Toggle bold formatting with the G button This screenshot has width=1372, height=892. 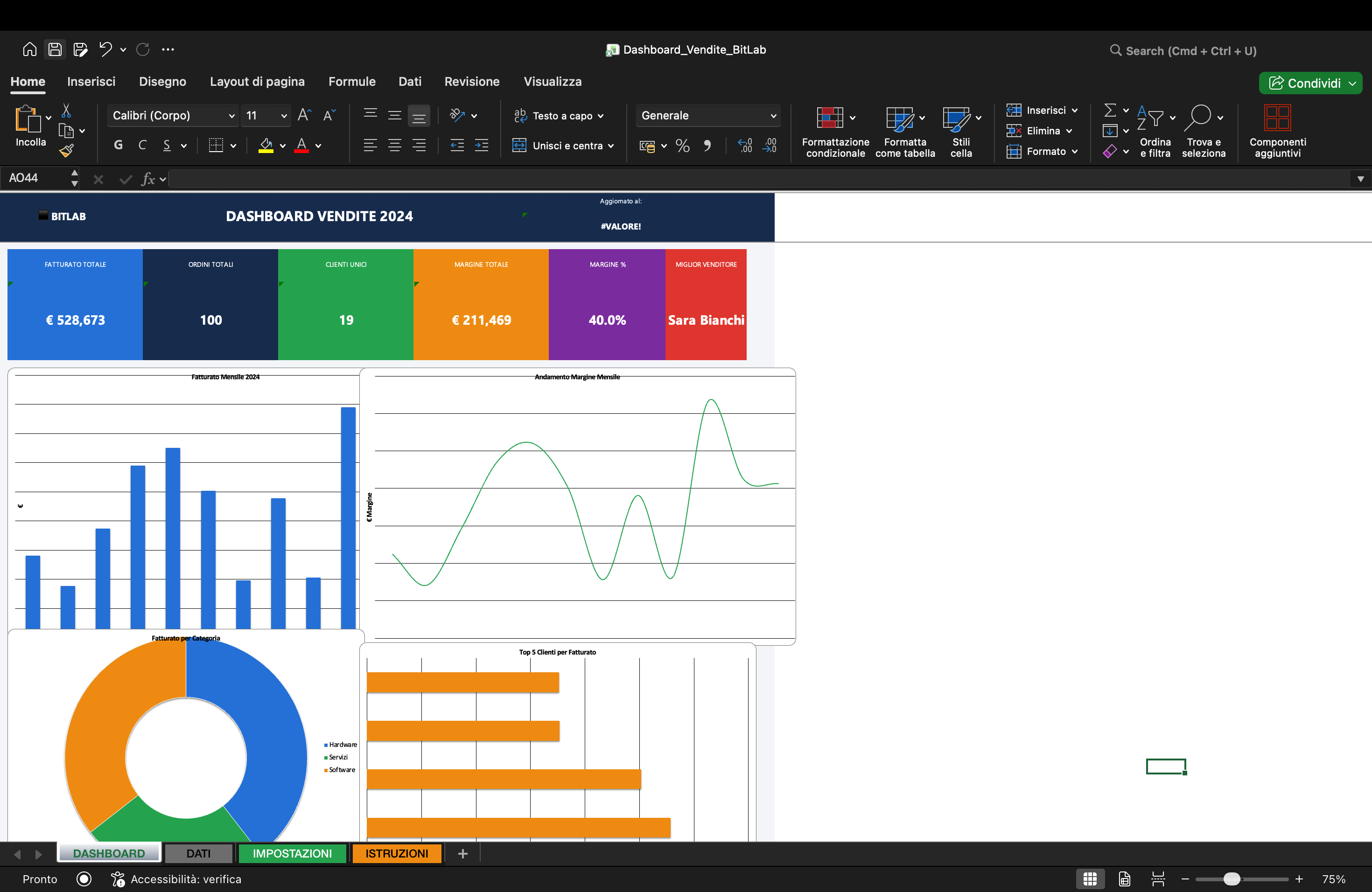[118, 145]
